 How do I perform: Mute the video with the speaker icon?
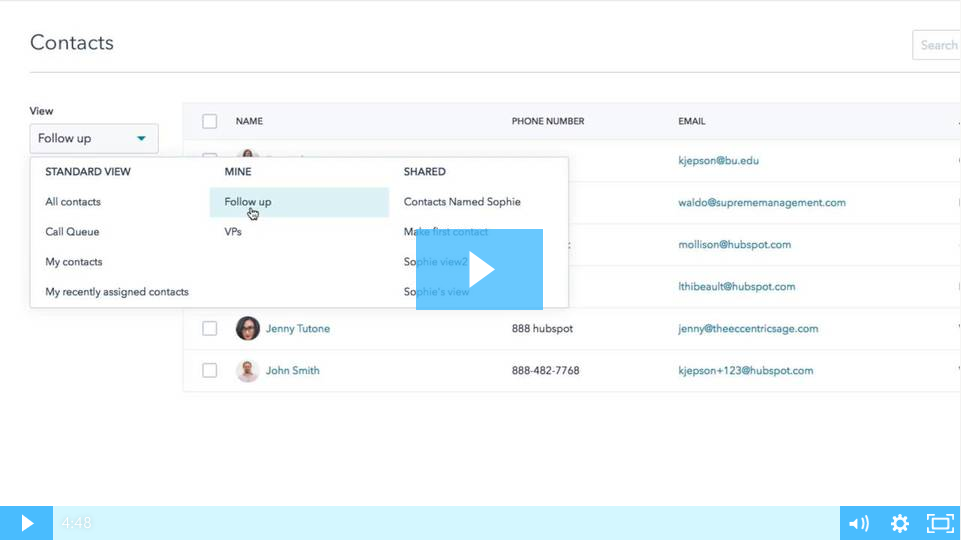858,523
